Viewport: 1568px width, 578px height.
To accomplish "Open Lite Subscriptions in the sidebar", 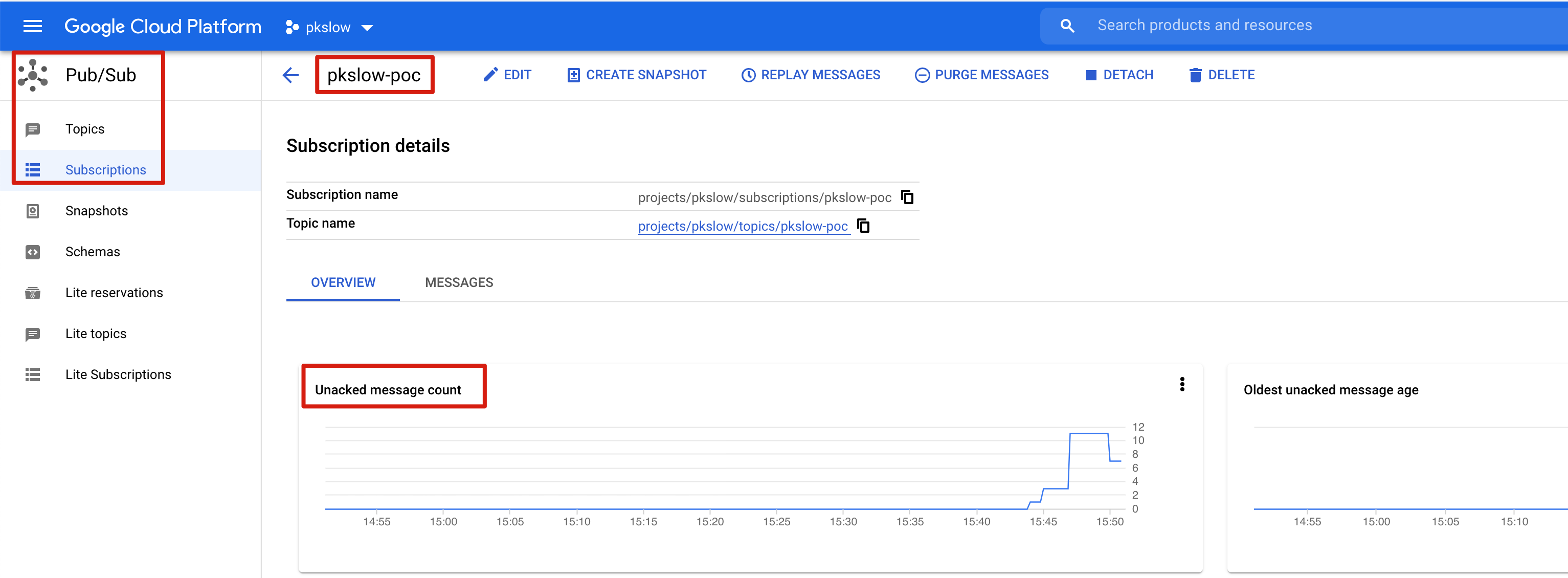I will point(119,374).
